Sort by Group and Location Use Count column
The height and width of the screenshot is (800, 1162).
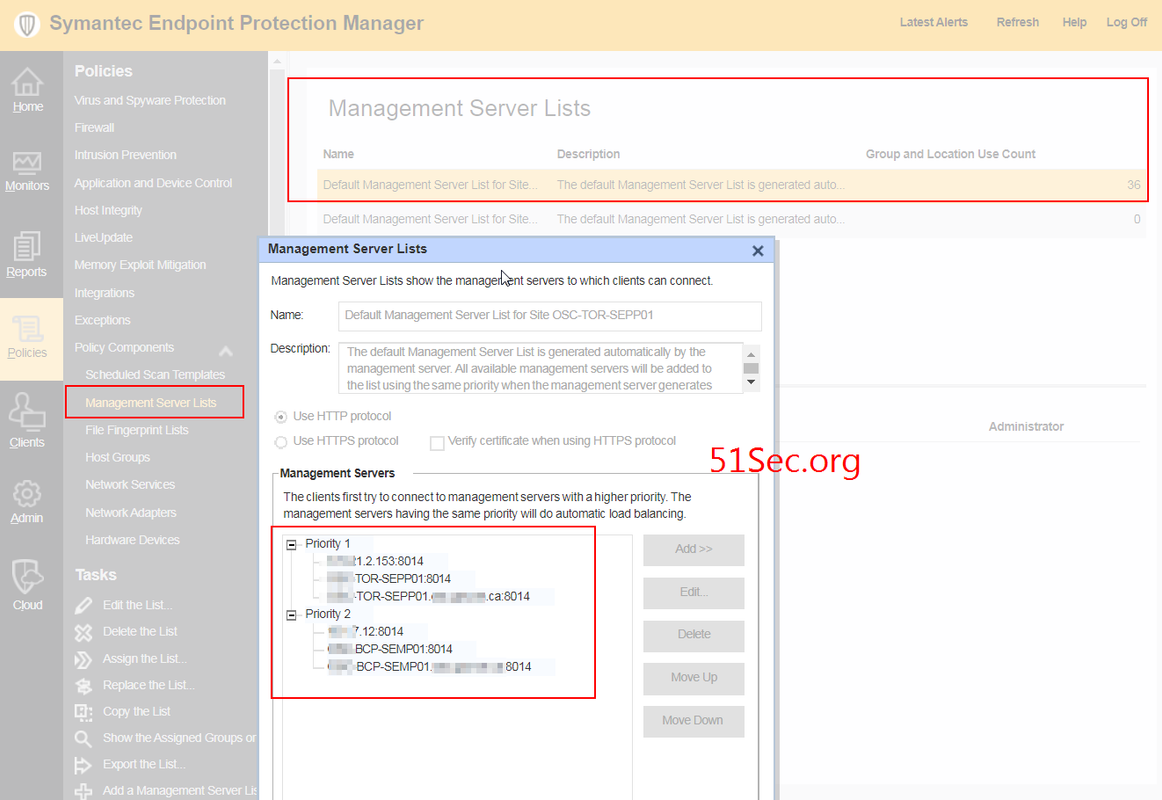coord(950,154)
